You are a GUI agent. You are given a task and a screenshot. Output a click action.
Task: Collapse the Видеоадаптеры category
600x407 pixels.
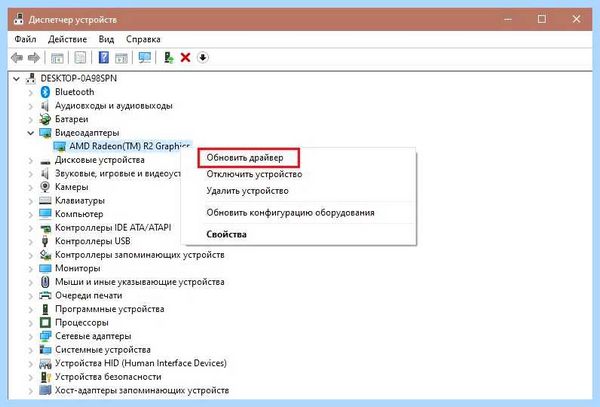30,133
